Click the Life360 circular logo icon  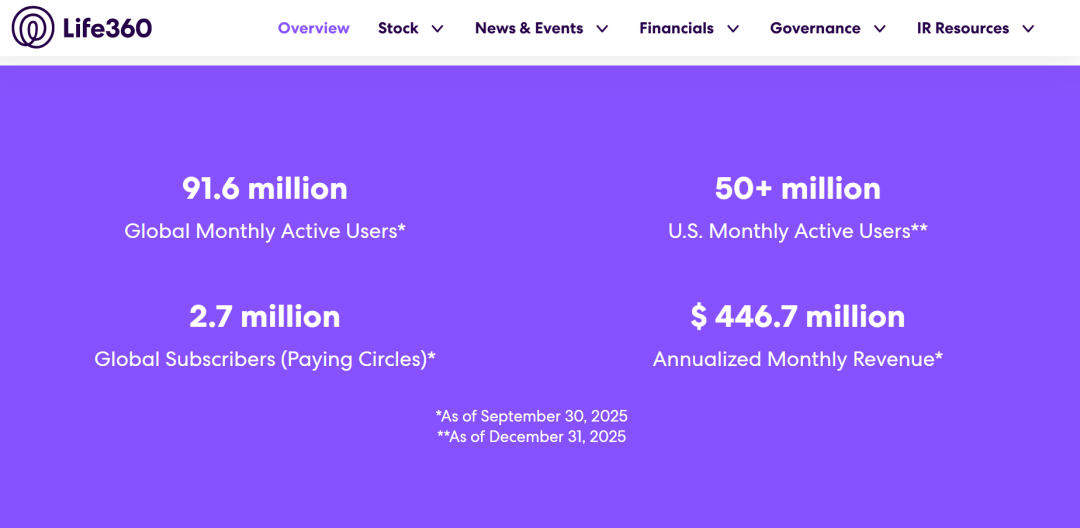[x=33, y=28]
